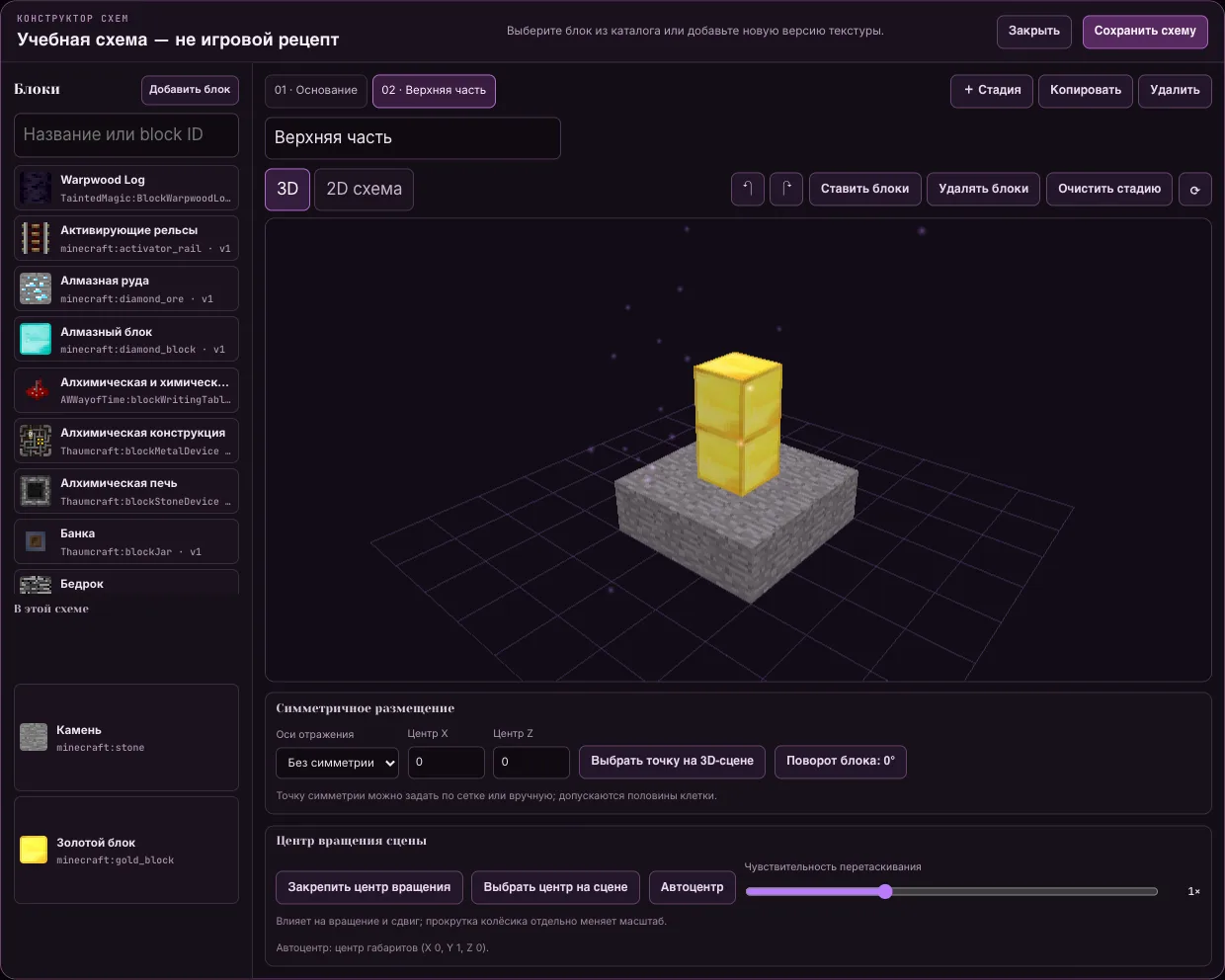Toggle Закрепить центр вращения

pos(368,887)
